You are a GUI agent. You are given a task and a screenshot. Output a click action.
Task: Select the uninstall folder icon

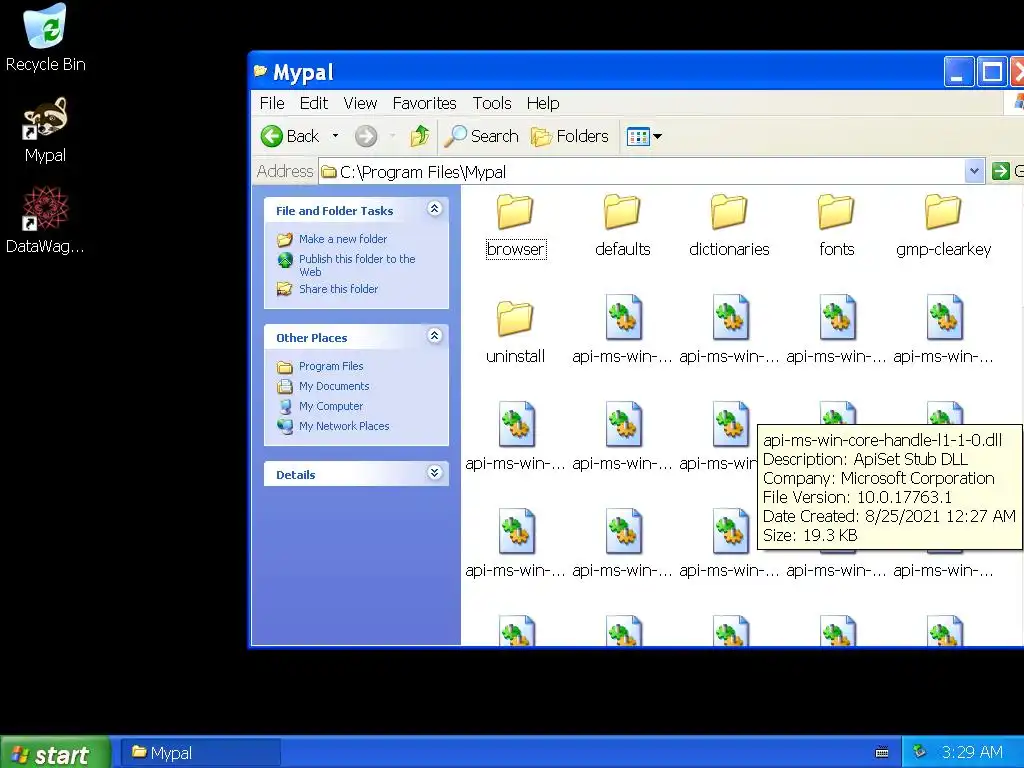pos(515,319)
